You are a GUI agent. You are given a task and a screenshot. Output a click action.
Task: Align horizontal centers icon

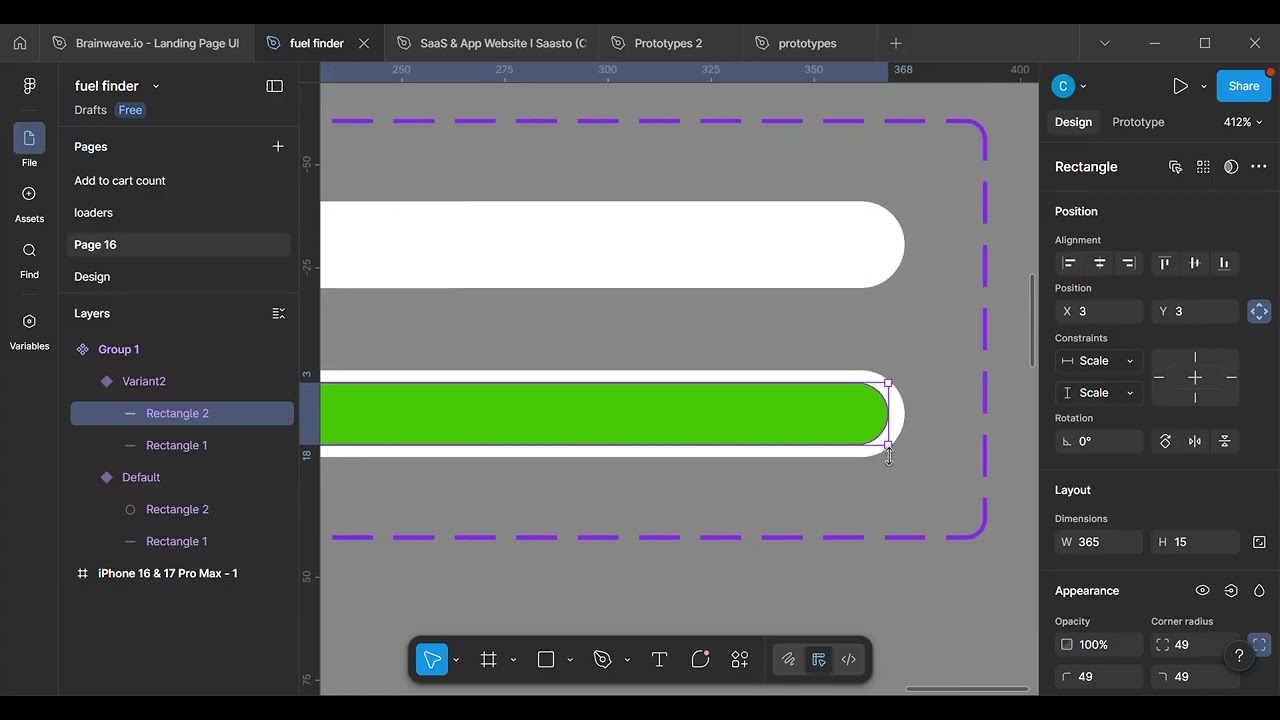1099,263
